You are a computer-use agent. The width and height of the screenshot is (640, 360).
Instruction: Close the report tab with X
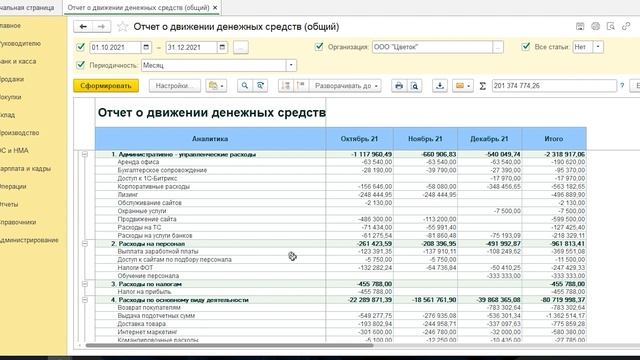(x=215, y=8)
